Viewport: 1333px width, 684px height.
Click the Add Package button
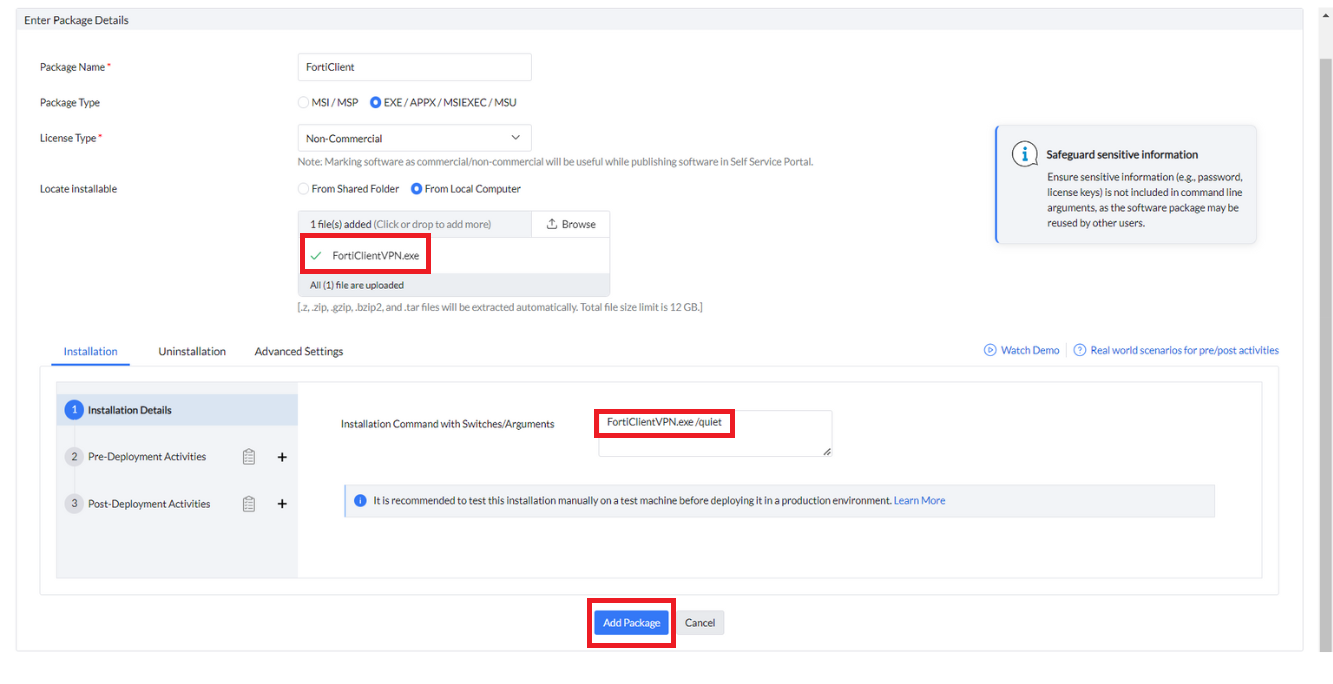click(632, 623)
